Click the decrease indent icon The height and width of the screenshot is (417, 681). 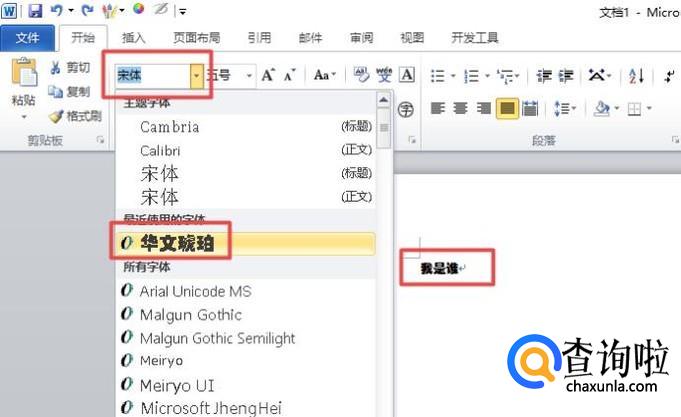544,76
